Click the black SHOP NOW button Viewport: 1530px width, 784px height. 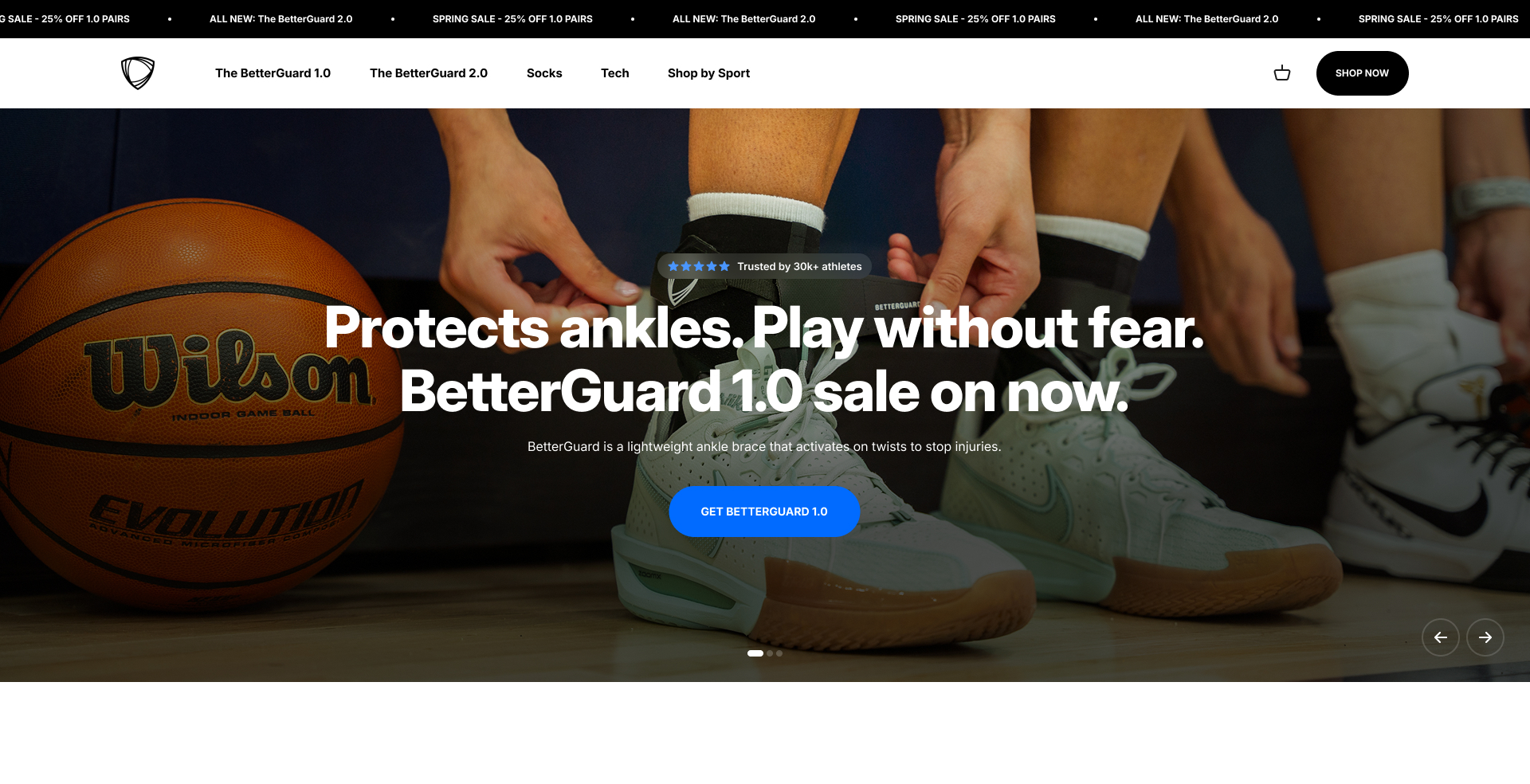1363,73
